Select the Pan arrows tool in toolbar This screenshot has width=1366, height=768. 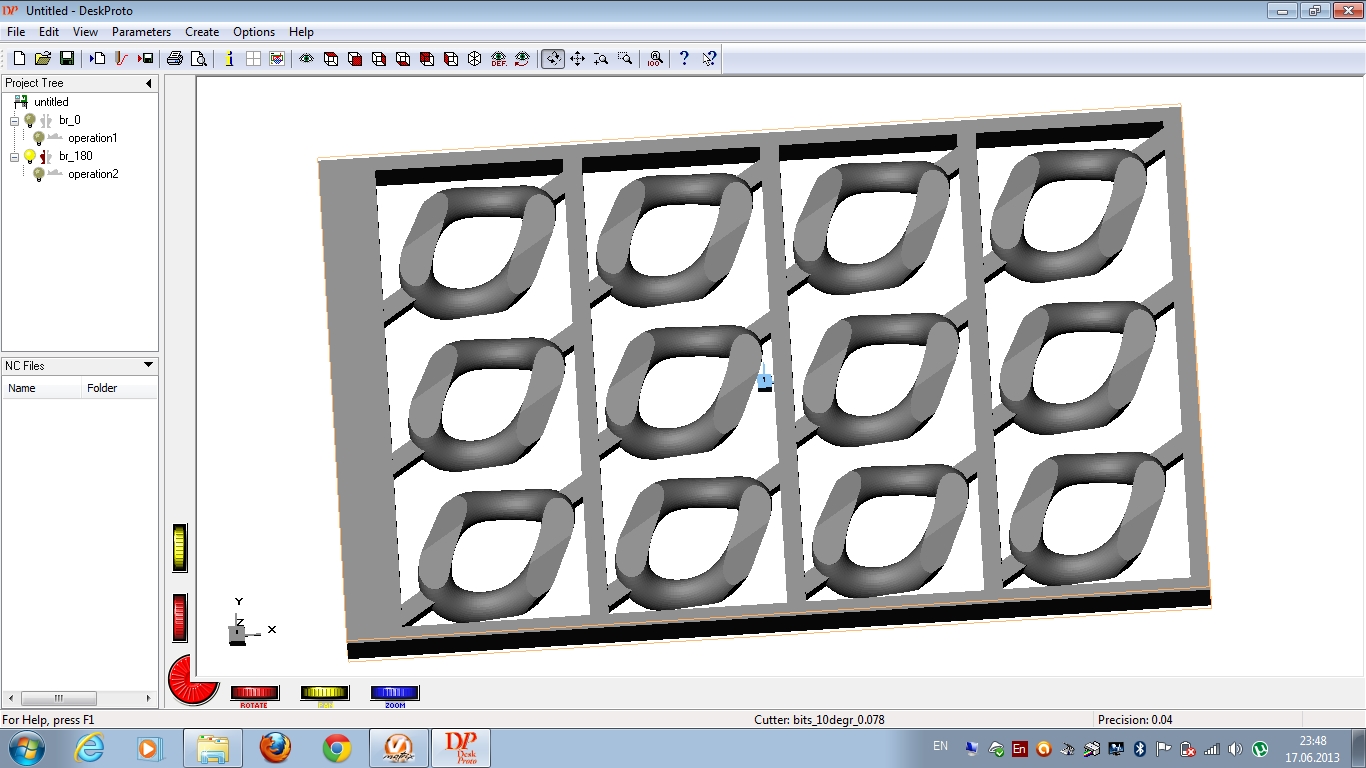point(577,59)
